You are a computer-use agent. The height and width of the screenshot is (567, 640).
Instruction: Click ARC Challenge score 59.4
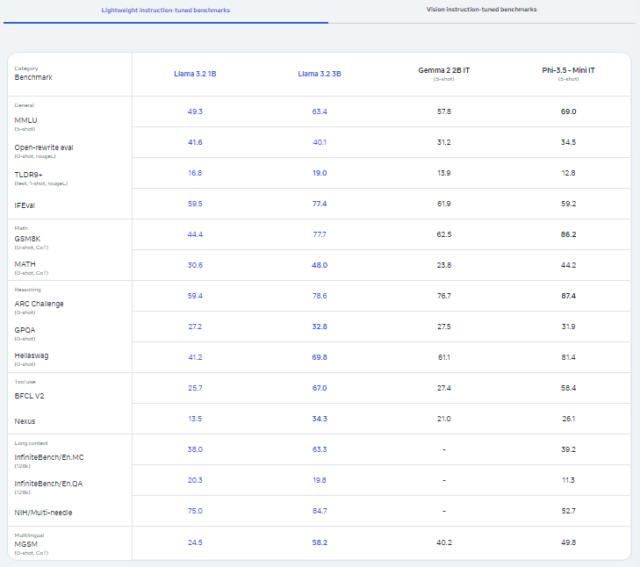195,296
